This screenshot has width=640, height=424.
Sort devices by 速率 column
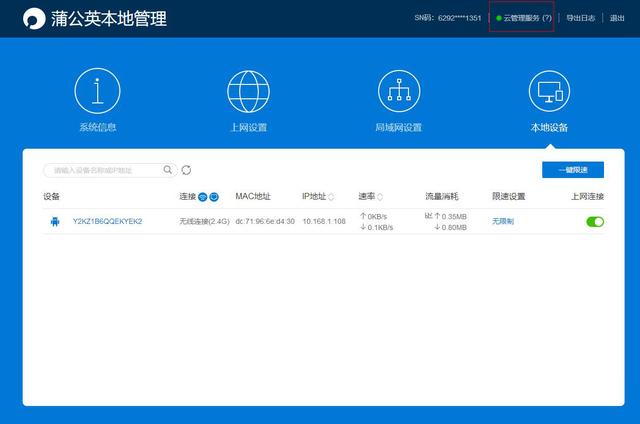coord(380,197)
